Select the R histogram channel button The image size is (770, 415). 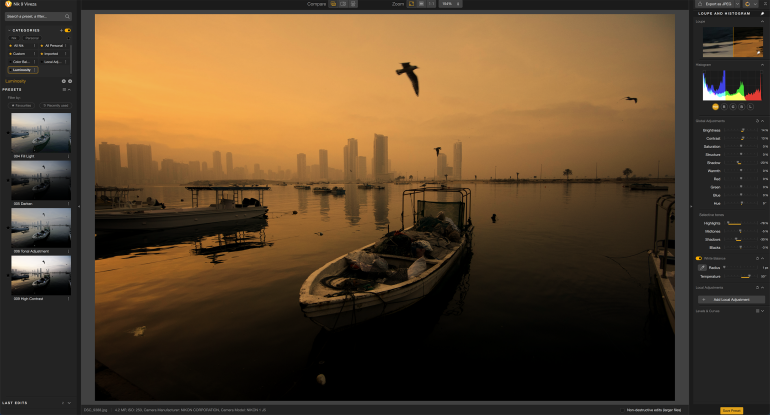[724, 107]
